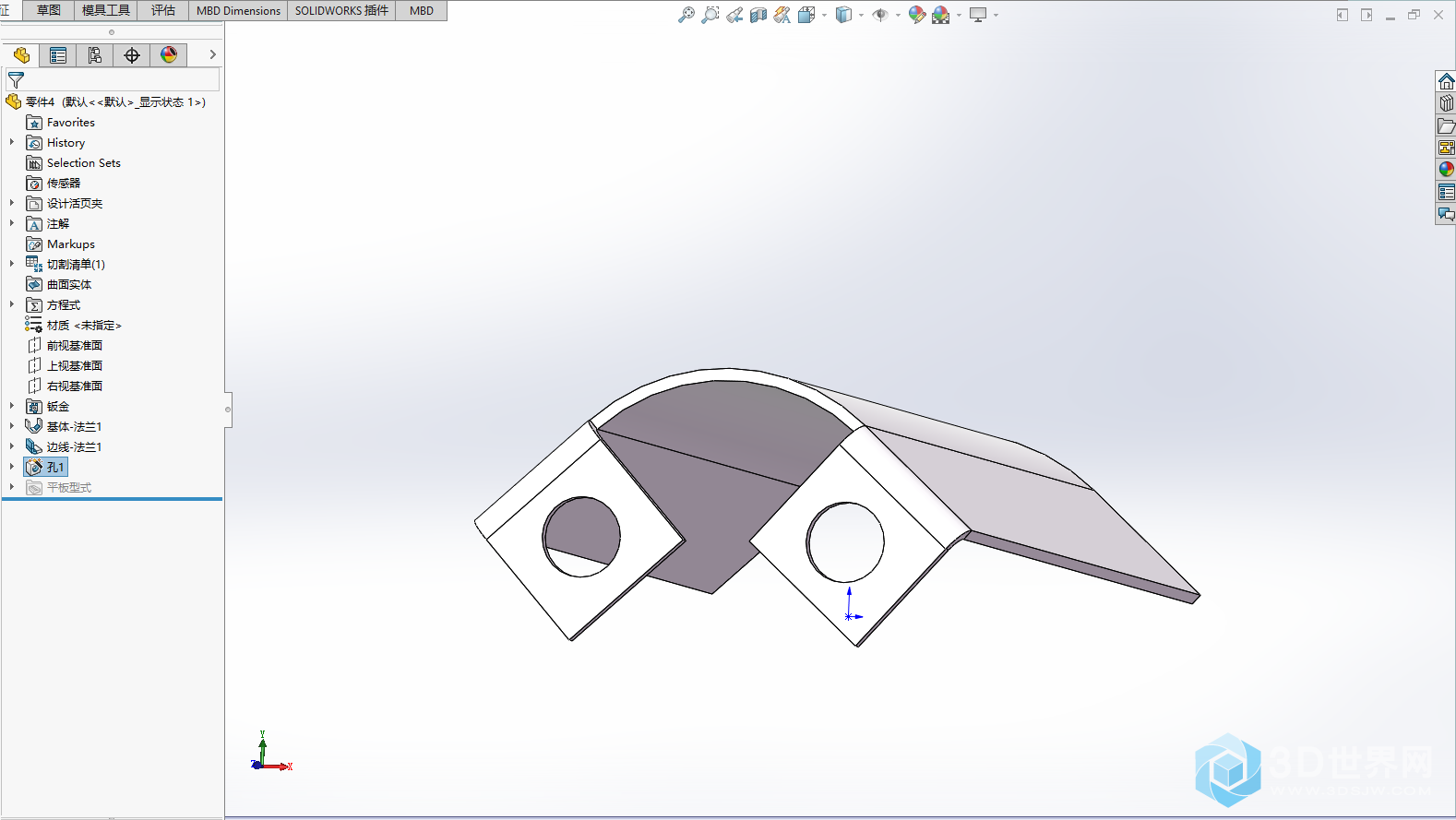This screenshot has width=1456, height=820.
Task: Expand more manager tabs with chevron
Action: tap(212, 55)
